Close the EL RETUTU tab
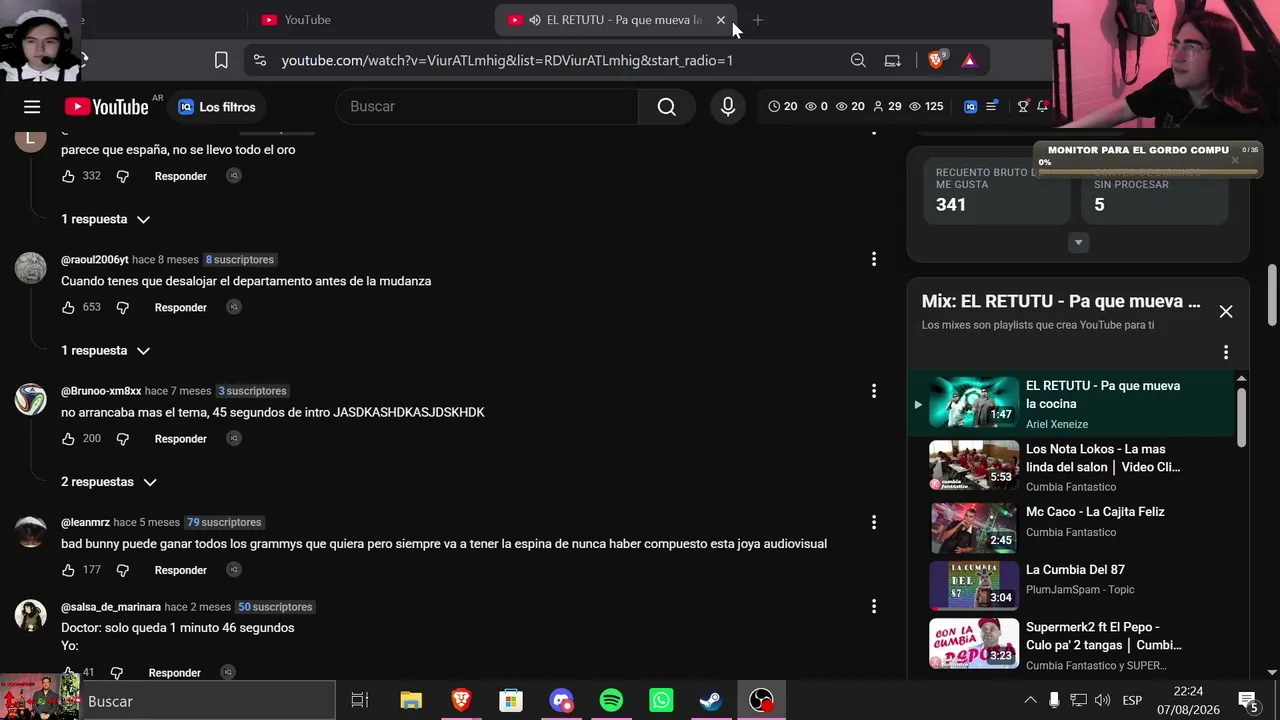 coord(721,20)
